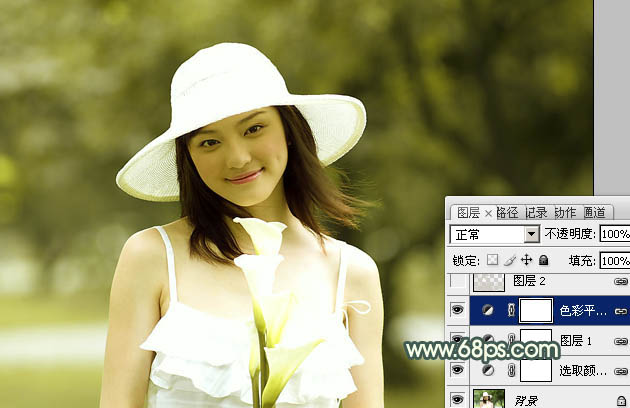The image size is (630, 408).
Task: Switch to the Paths tab
Action: click(x=508, y=212)
